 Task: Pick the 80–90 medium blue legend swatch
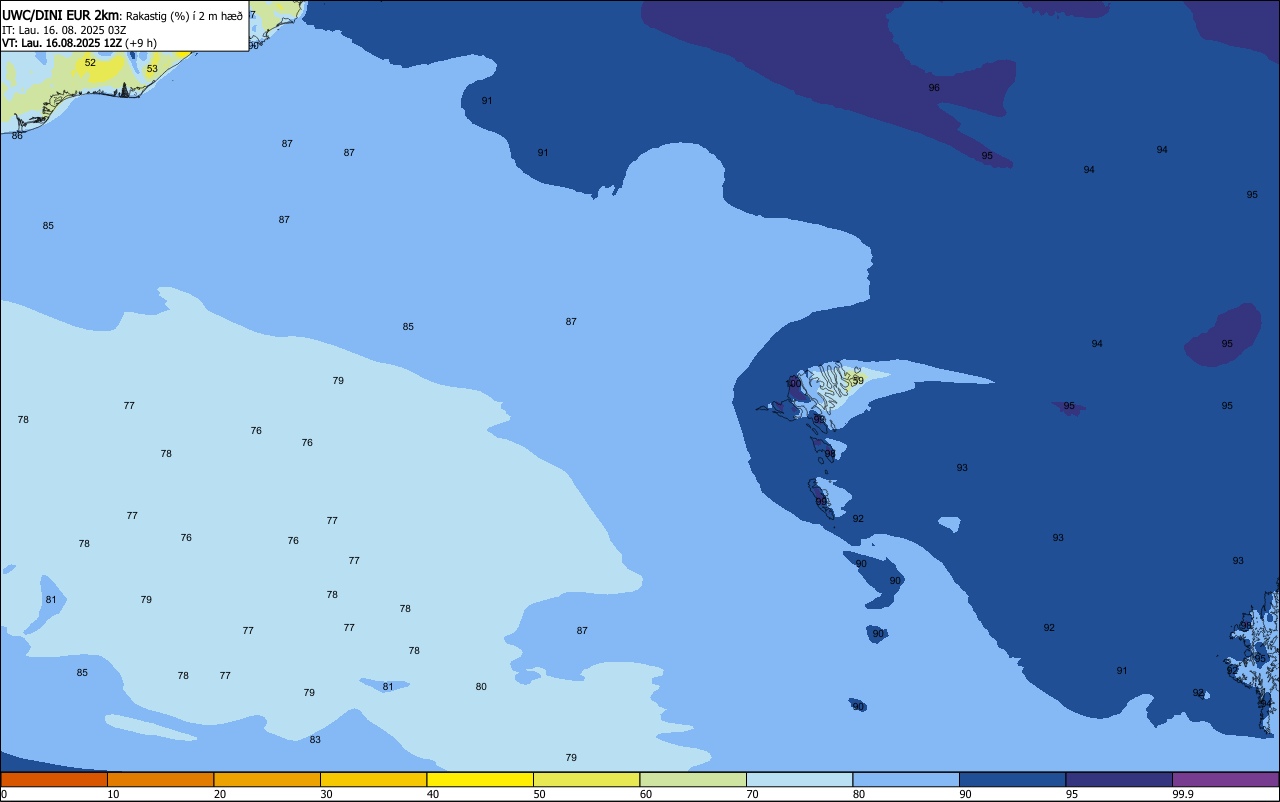tap(906, 779)
